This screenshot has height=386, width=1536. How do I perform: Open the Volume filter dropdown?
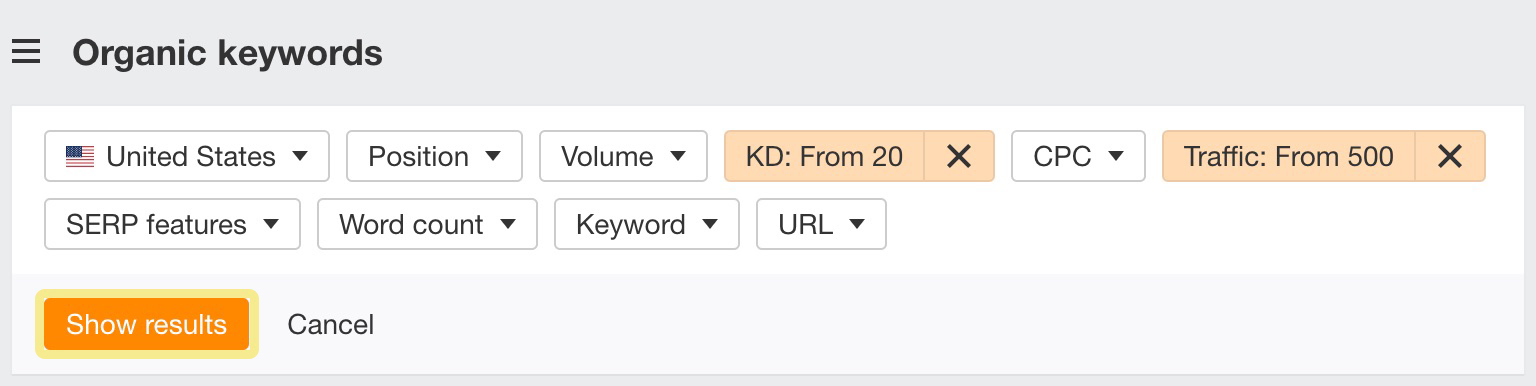623,156
